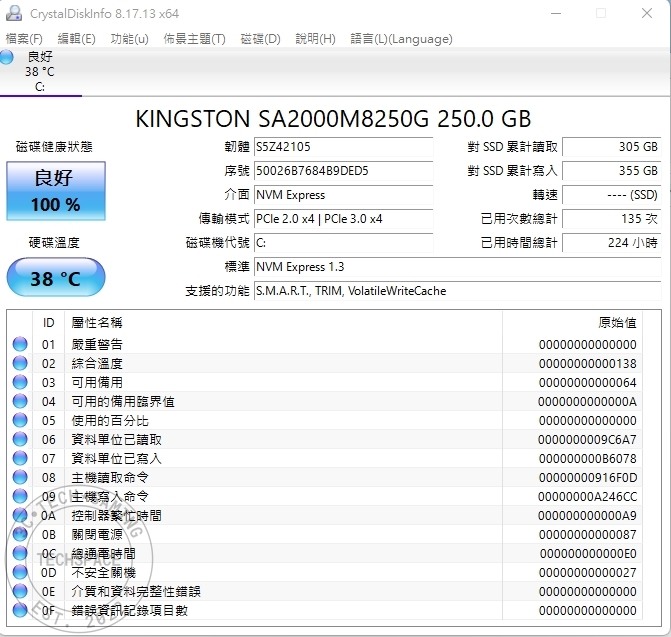
Task: Click status orb for attribute 0C 總通電時間
Action: click(20, 553)
